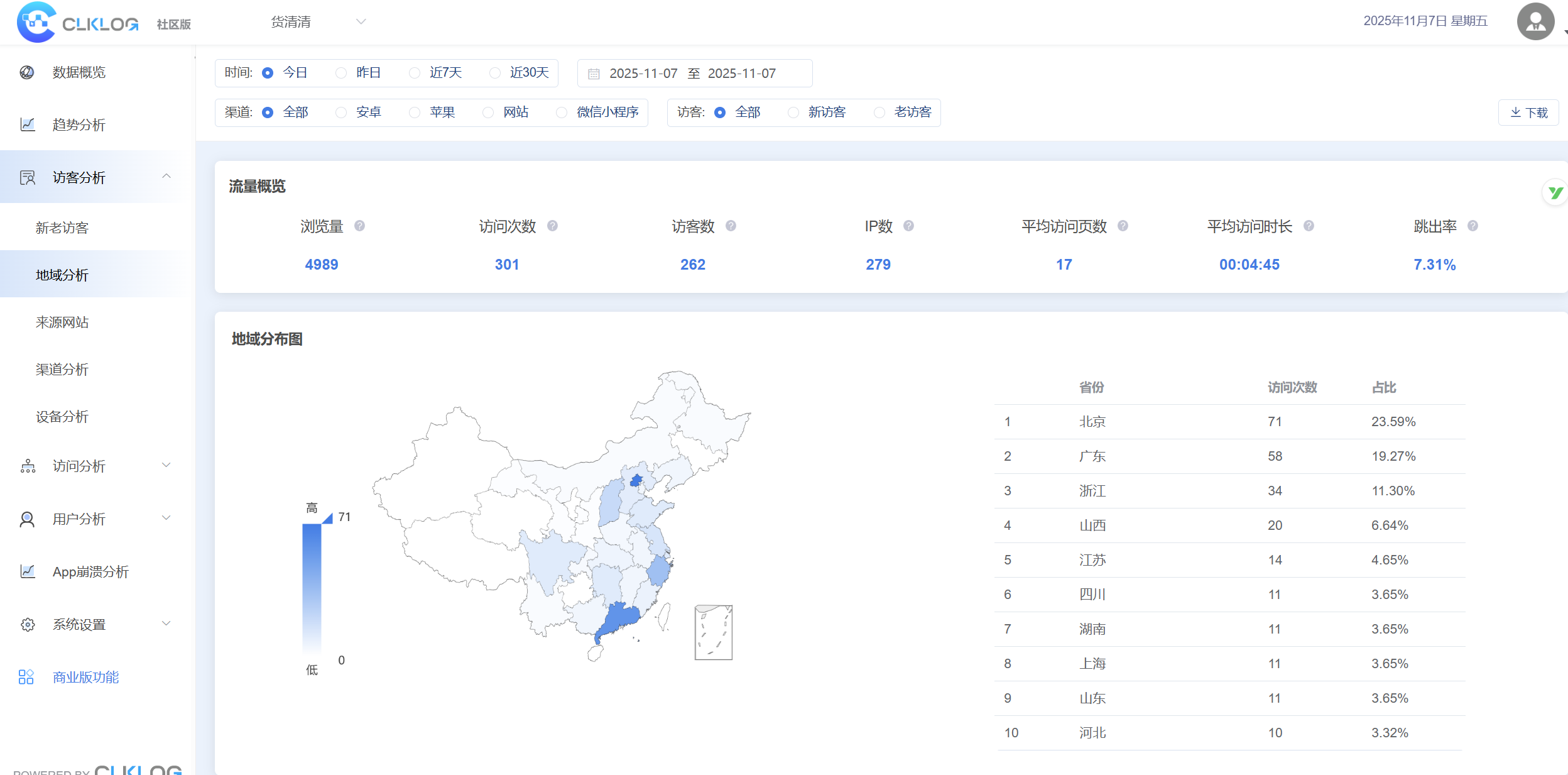Viewport: 1568px width, 775px height.
Task: Click the 商业版功能 grid icon
Action: (26, 677)
